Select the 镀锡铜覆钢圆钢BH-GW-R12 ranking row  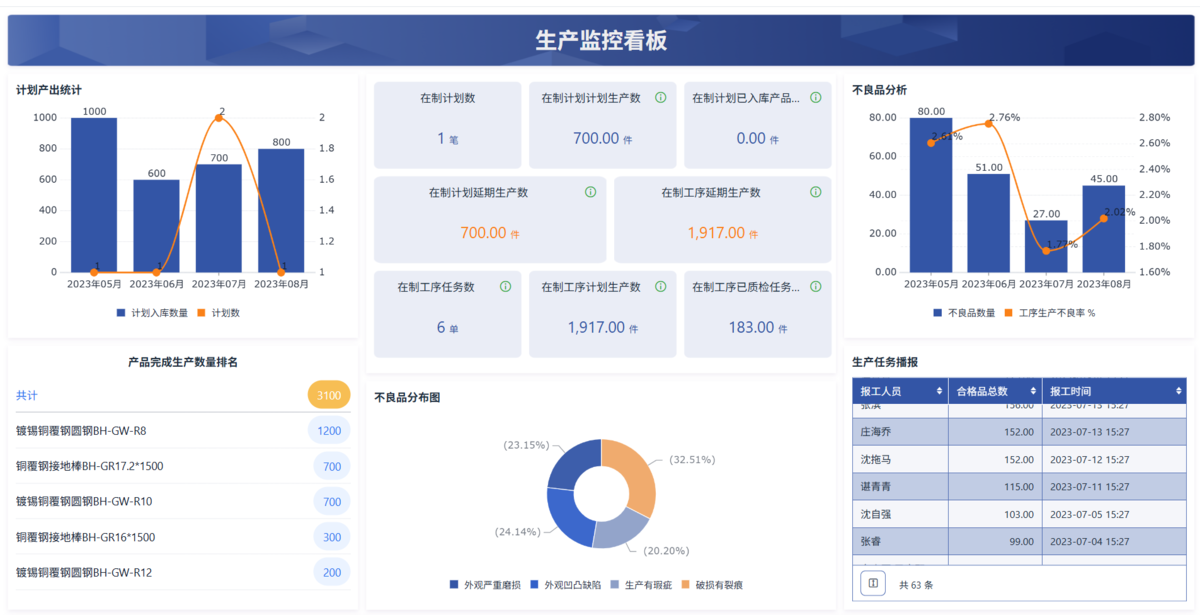click(x=183, y=573)
